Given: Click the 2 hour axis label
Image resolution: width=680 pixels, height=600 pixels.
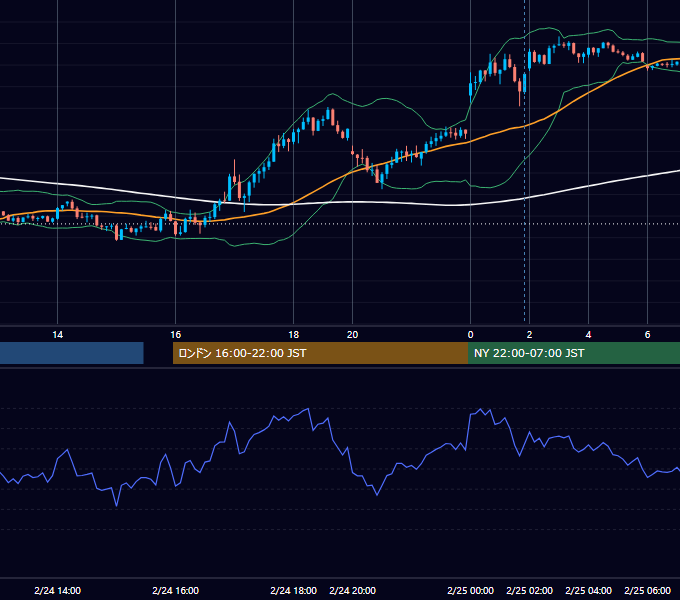Looking at the screenshot, I should pos(530,335).
